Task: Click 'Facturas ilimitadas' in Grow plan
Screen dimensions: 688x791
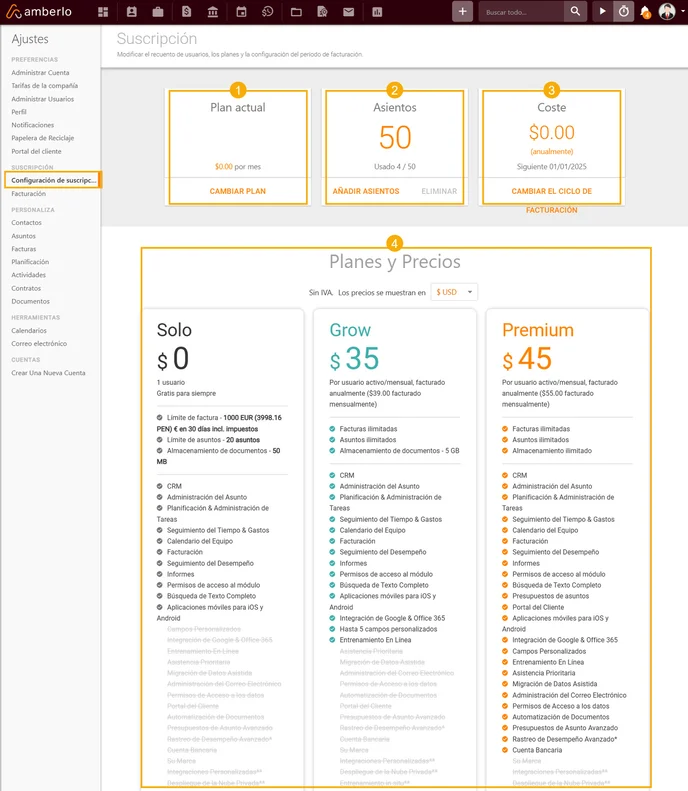Action: pos(368,429)
